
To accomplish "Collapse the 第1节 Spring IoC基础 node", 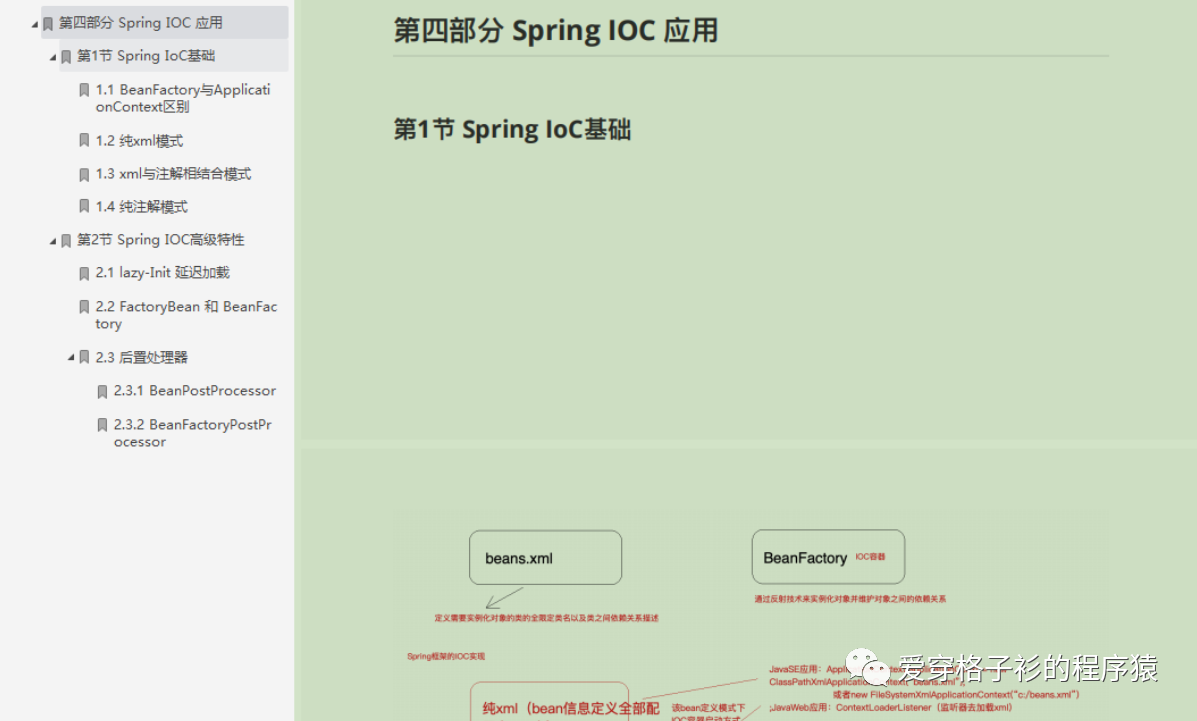I will tap(53, 57).
